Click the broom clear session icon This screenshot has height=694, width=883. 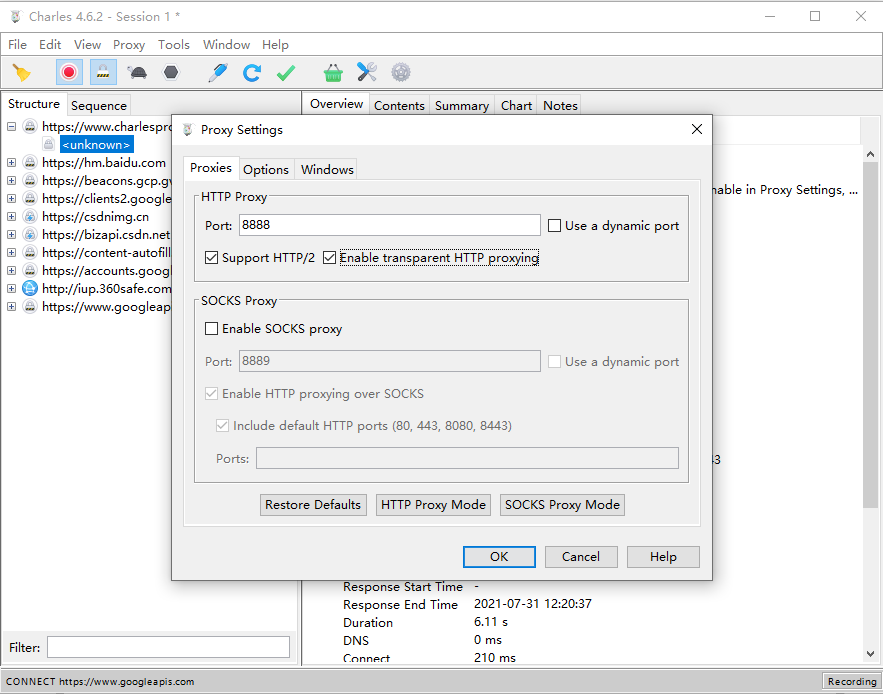click(22, 73)
